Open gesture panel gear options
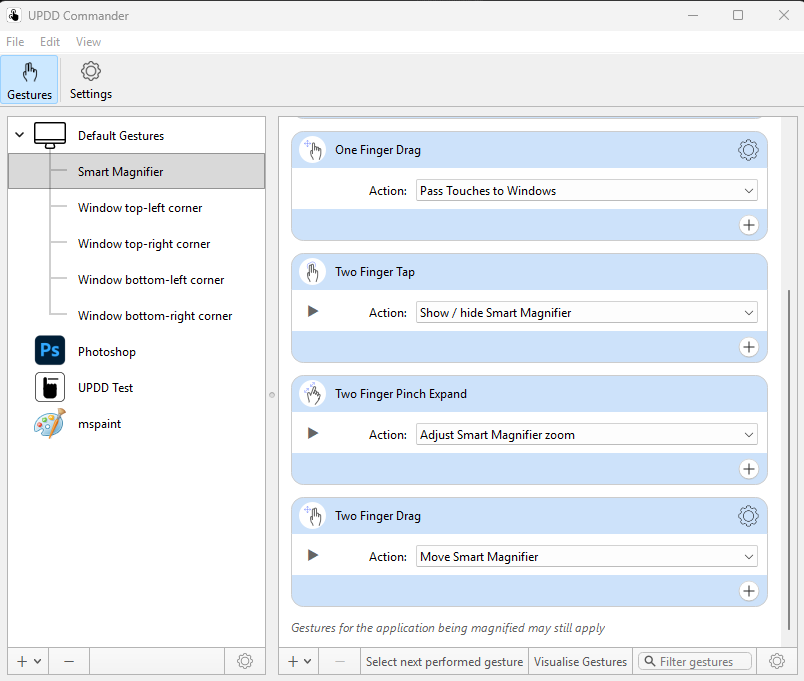This screenshot has width=804, height=681. pyautogui.click(x=777, y=662)
